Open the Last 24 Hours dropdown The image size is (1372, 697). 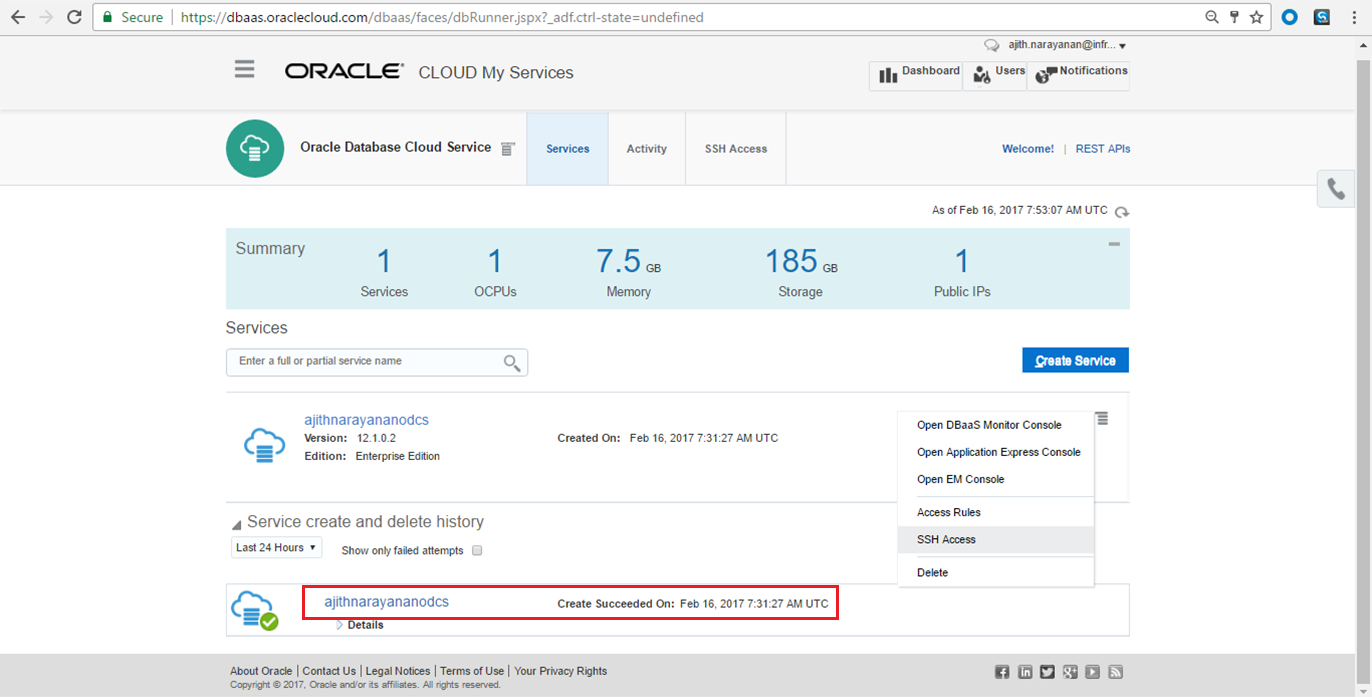pyautogui.click(x=276, y=547)
